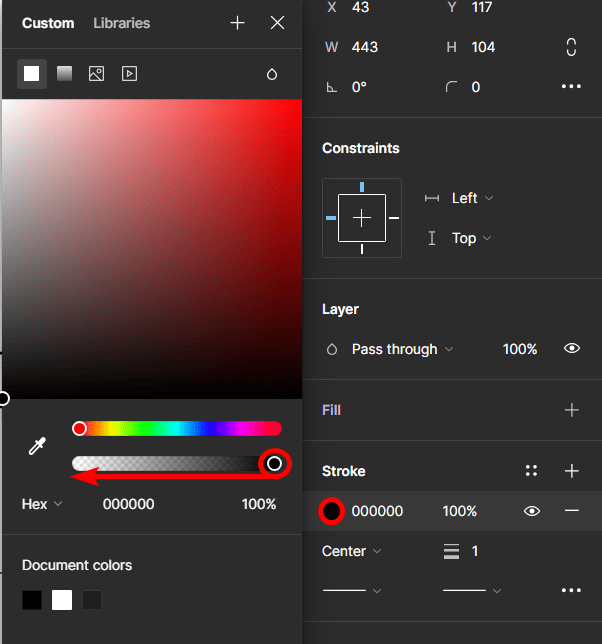This screenshot has width=602, height=644.
Task: Click the rotation angle icon
Action: (x=331, y=87)
